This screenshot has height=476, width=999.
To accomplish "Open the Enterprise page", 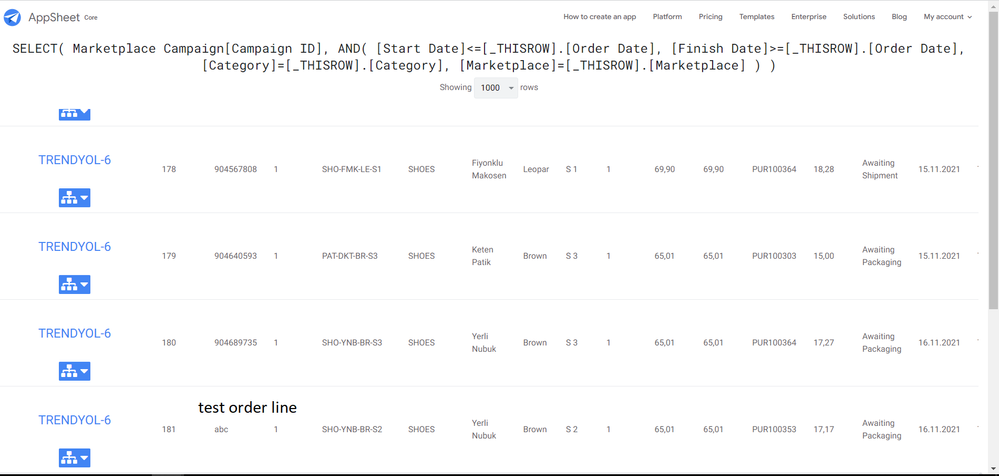I will point(809,17).
